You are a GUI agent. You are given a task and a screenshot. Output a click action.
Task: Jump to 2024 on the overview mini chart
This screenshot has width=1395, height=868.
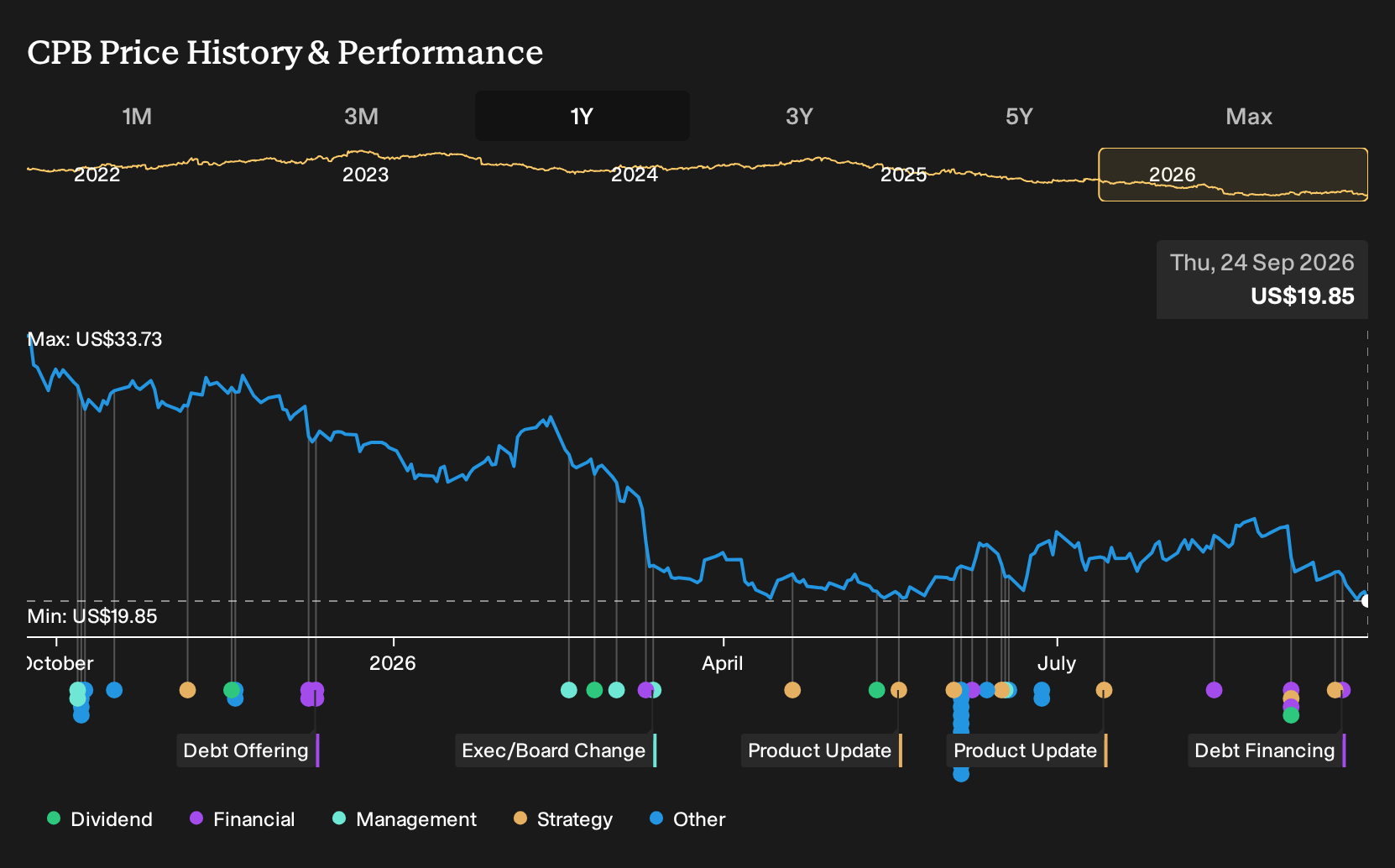[635, 175]
